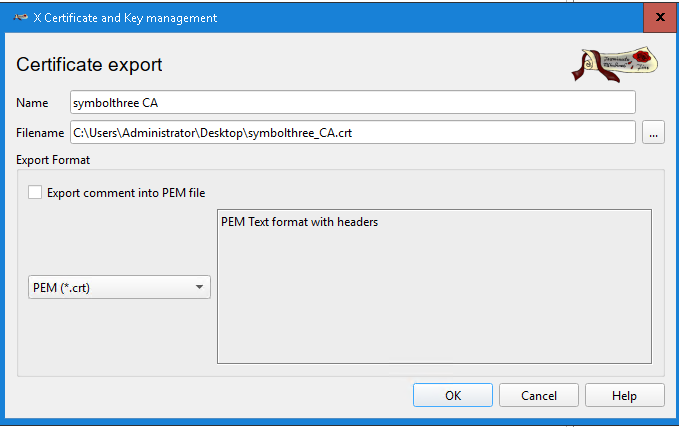Click the 'PEM Text format with headers' text
The height and width of the screenshot is (427, 679).
tap(299, 222)
